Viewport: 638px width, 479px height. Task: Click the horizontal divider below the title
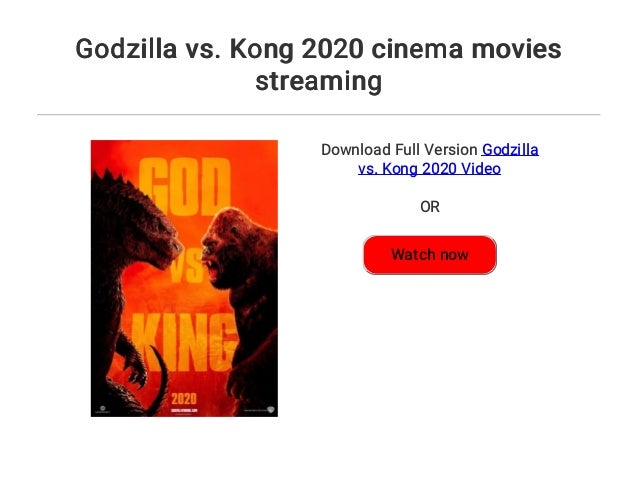319,115
